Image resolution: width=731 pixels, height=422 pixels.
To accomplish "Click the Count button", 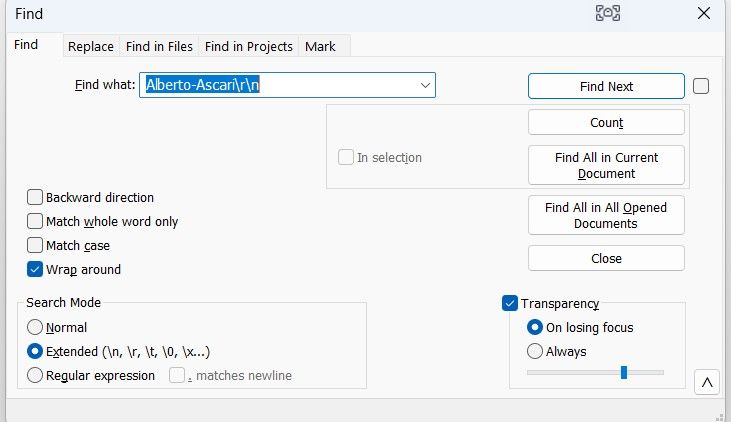I will [606, 123].
